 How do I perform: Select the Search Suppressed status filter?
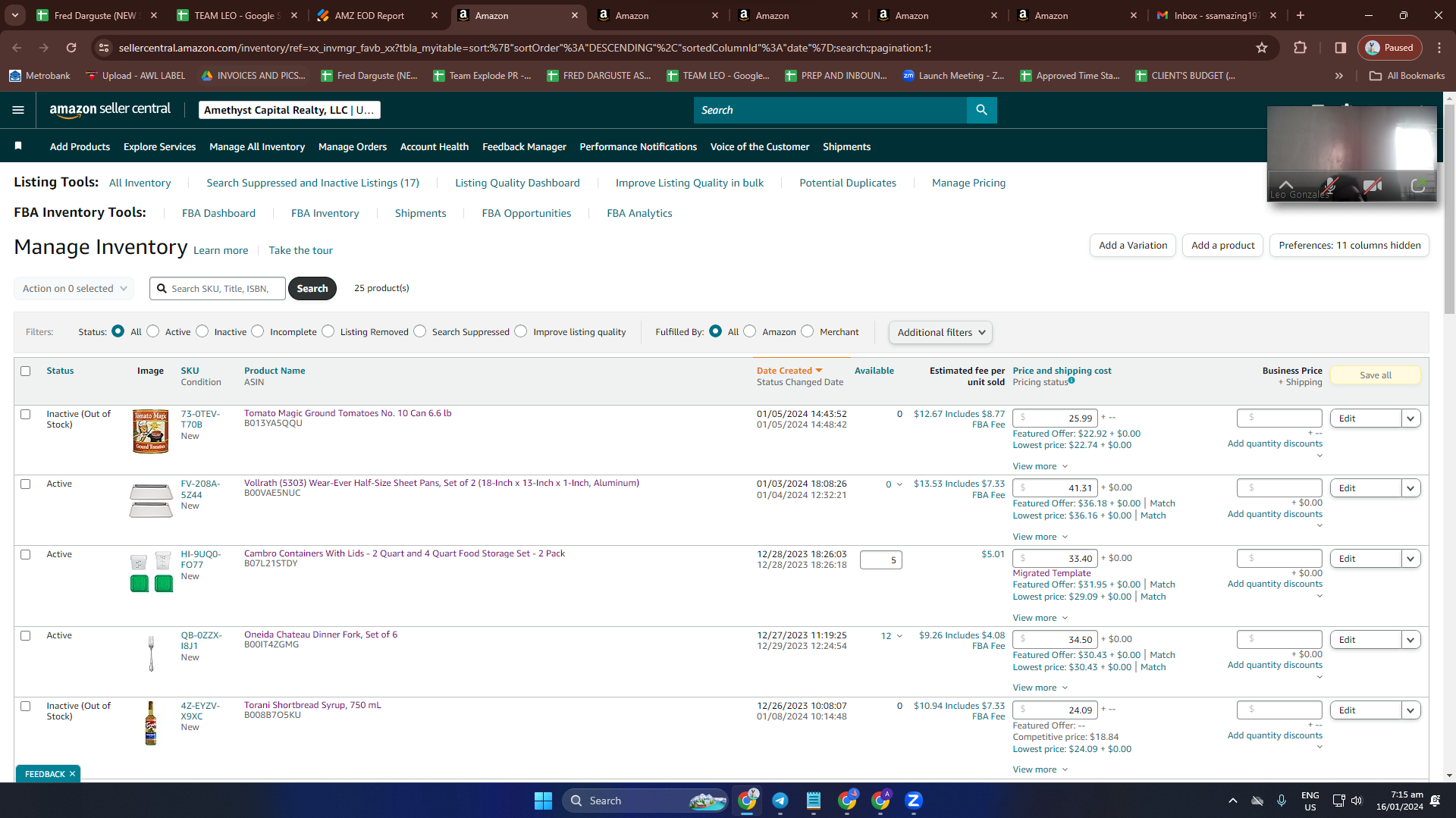tap(420, 331)
